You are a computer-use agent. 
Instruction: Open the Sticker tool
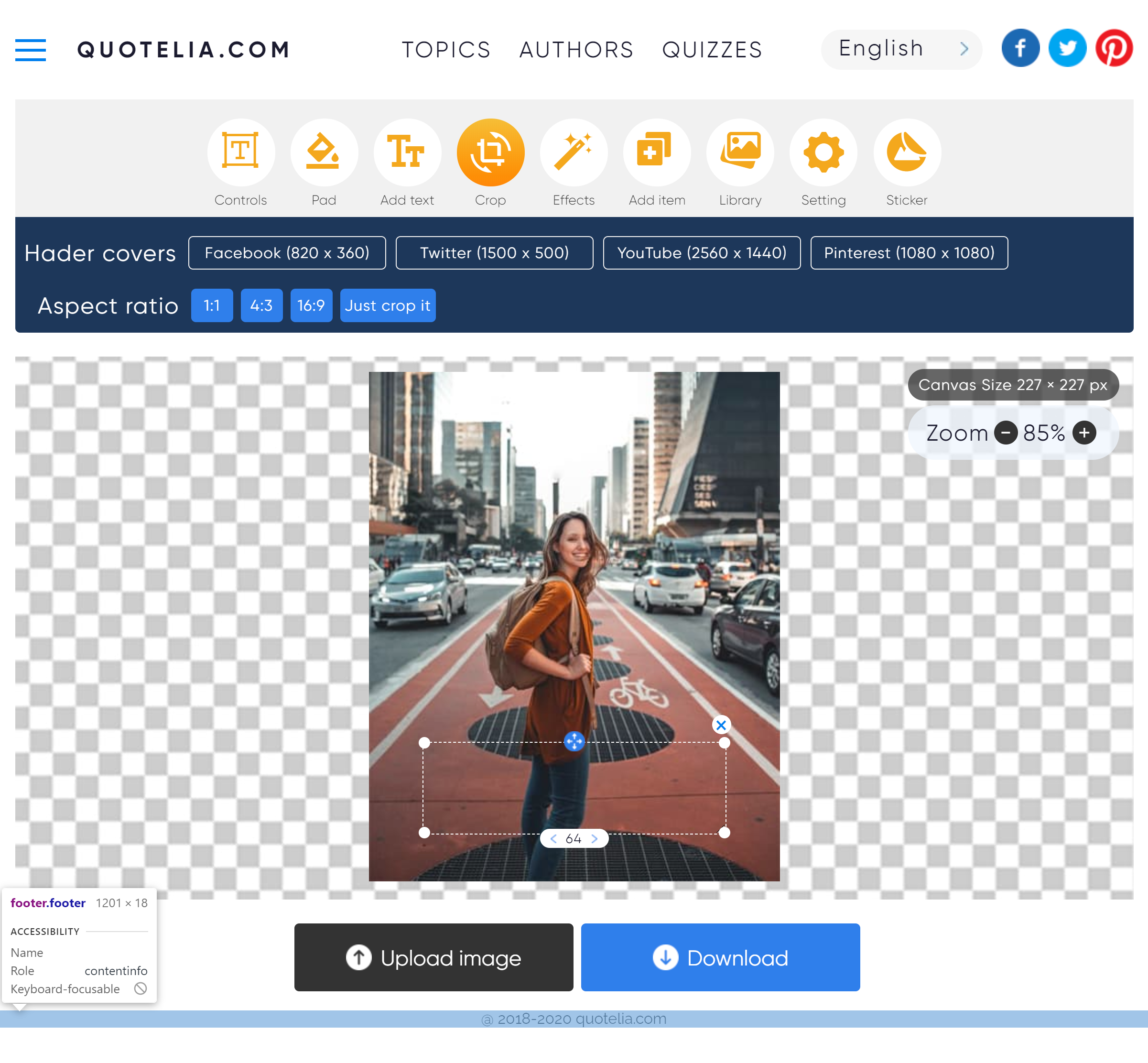(907, 152)
